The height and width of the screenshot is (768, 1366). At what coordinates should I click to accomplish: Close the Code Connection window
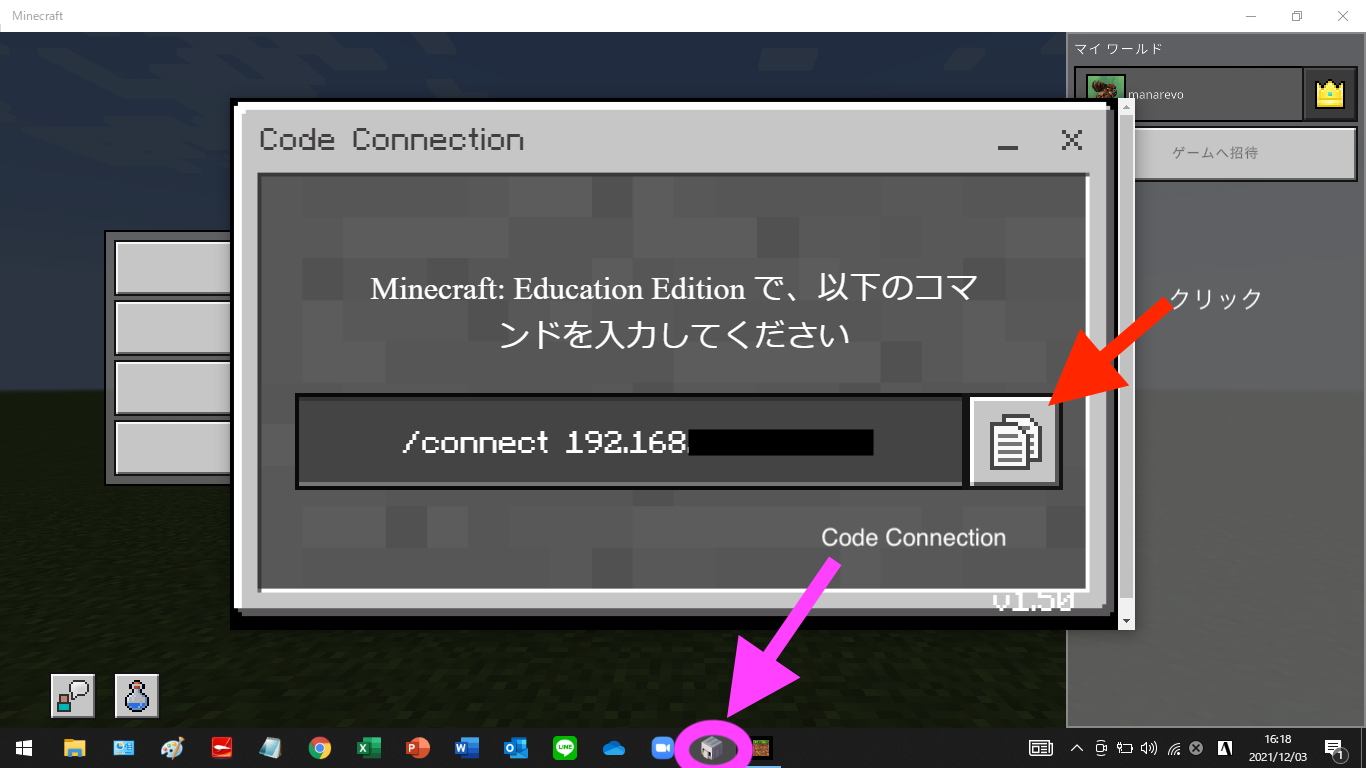pos(1071,140)
